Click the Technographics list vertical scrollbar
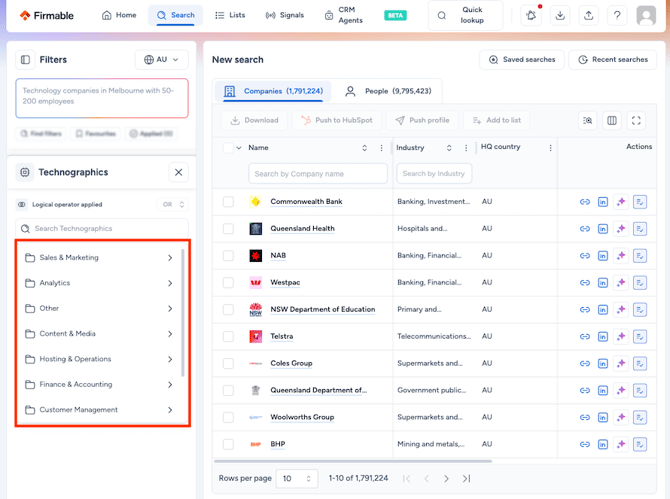Screen dimensions: 670x499 [183, 313]
